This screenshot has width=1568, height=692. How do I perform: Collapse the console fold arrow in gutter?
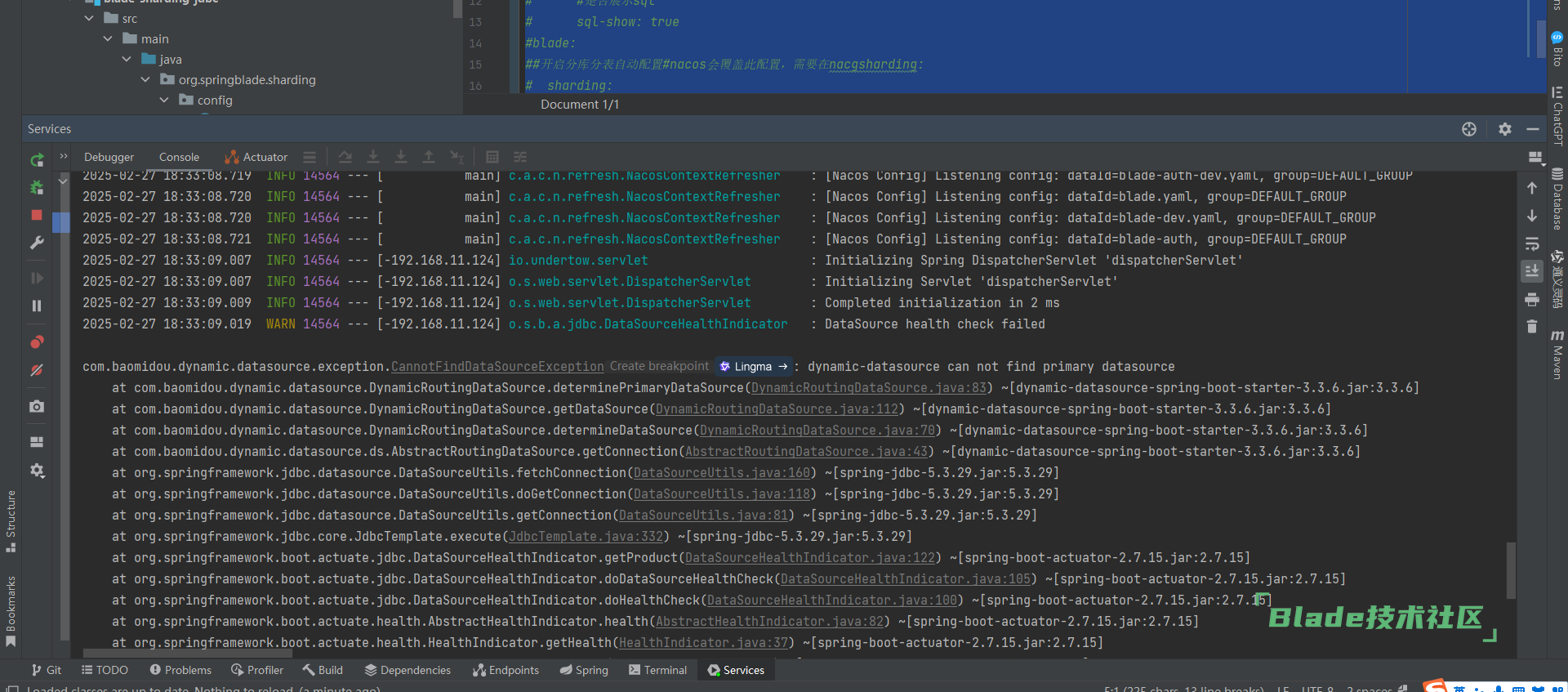(x=63, y=180)
